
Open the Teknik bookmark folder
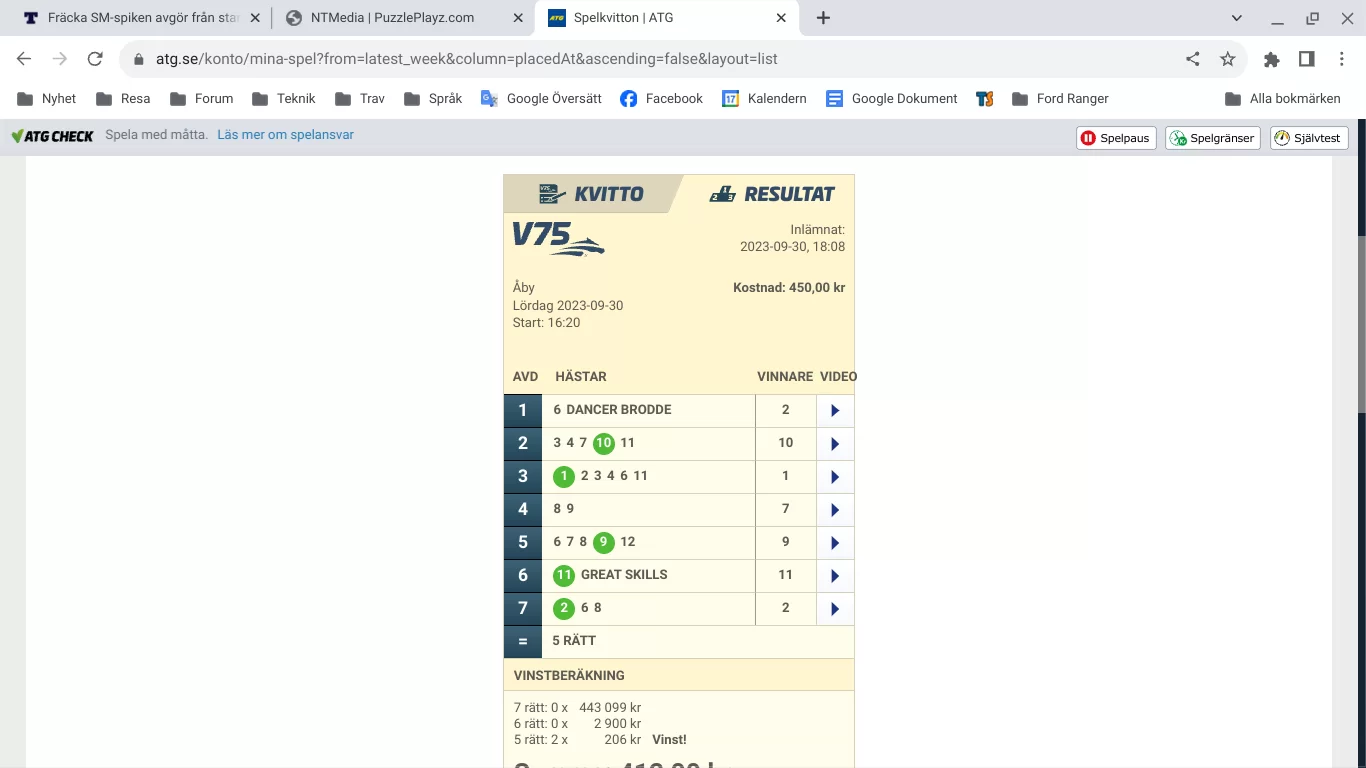pos(284,99)
